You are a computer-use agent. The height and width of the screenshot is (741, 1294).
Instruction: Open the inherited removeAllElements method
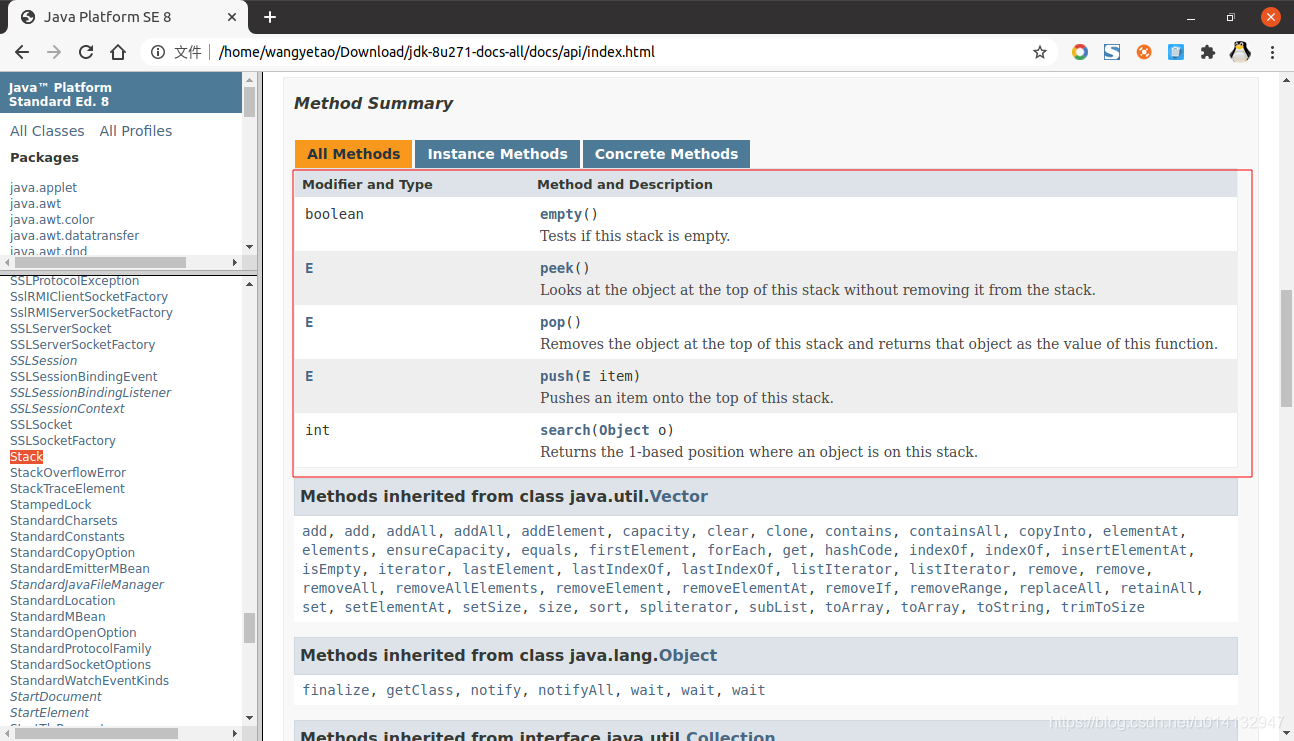tap(466, 588)
